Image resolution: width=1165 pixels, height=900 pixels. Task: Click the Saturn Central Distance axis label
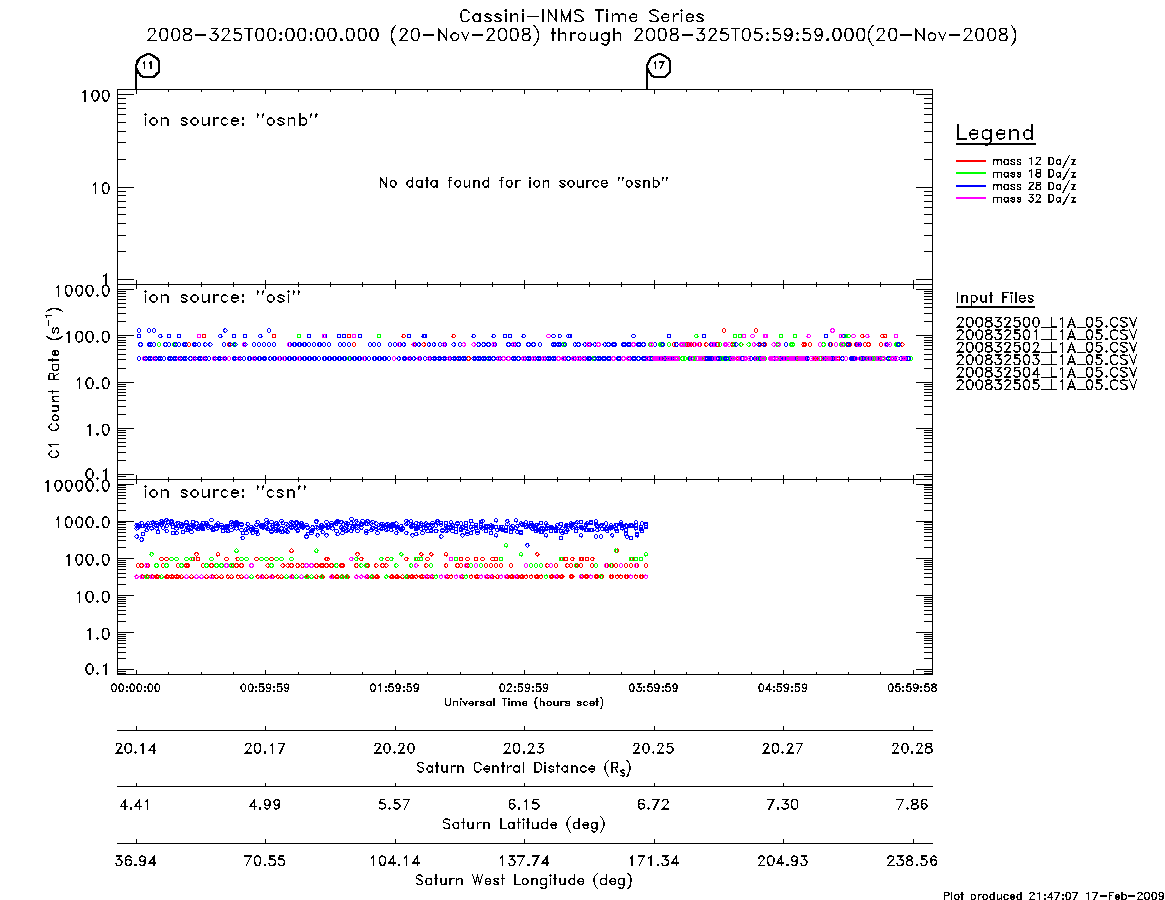tap(524, 768)
